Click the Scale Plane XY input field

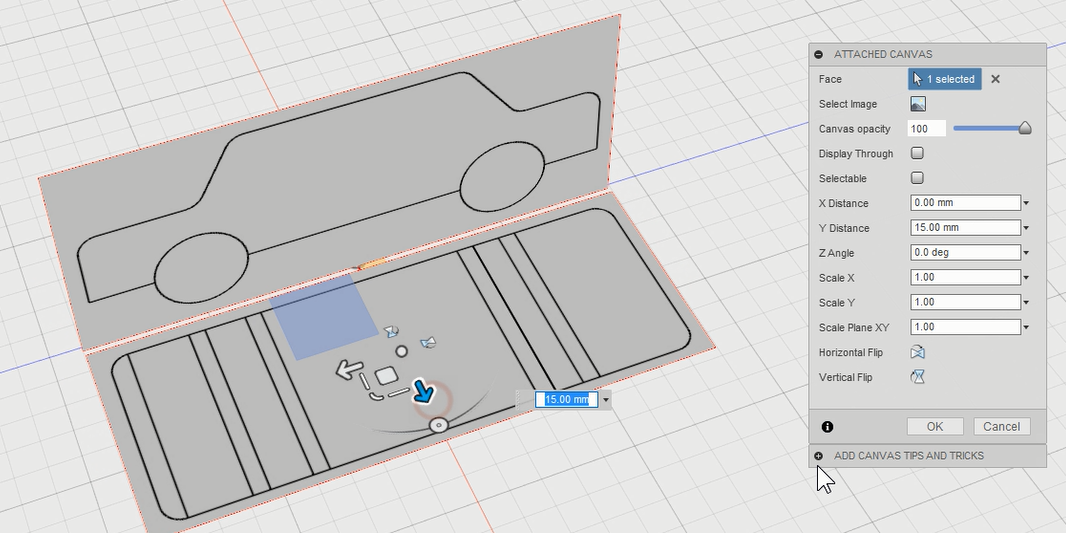(965, 327)
